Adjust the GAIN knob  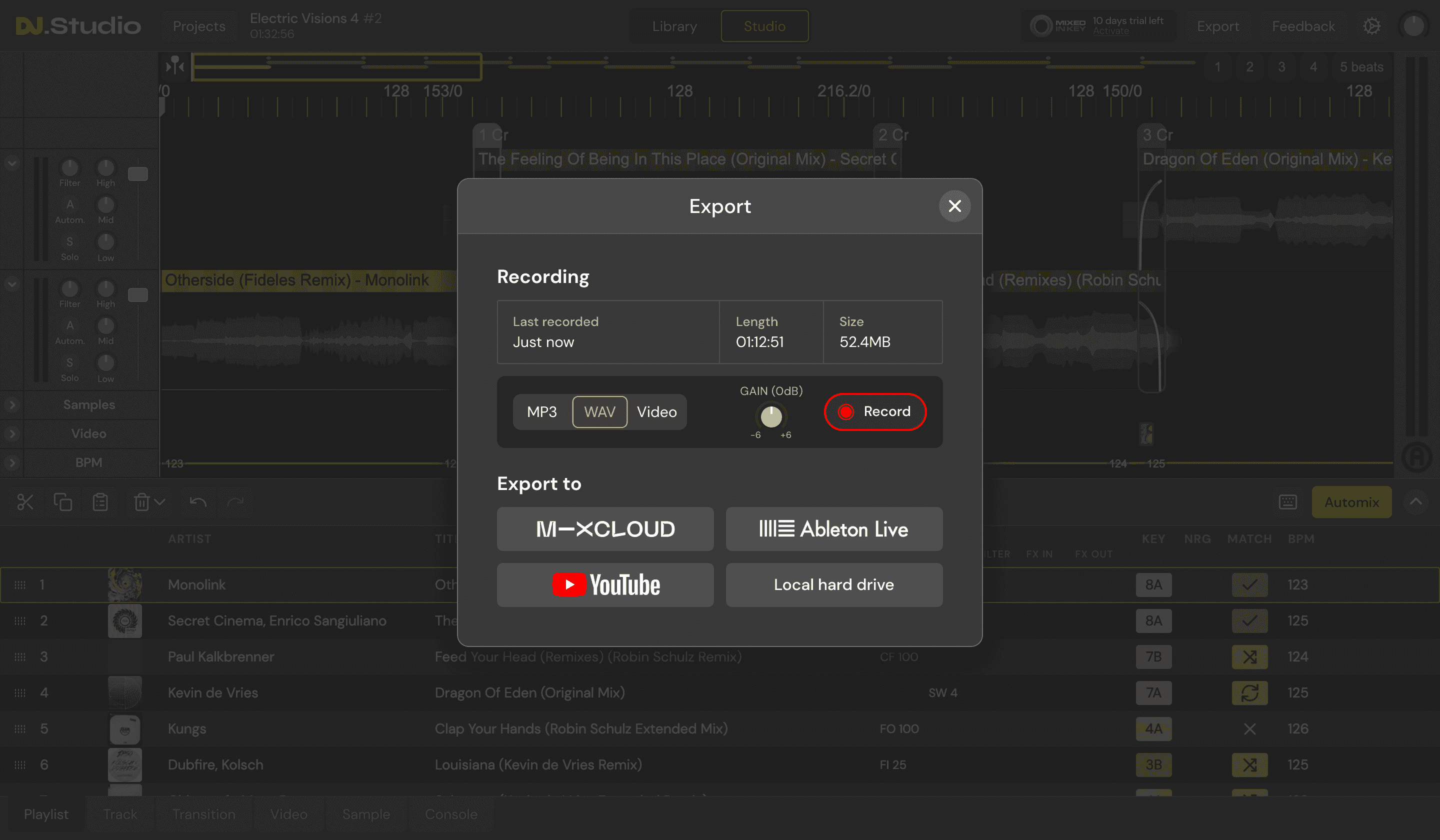point(771,416)
